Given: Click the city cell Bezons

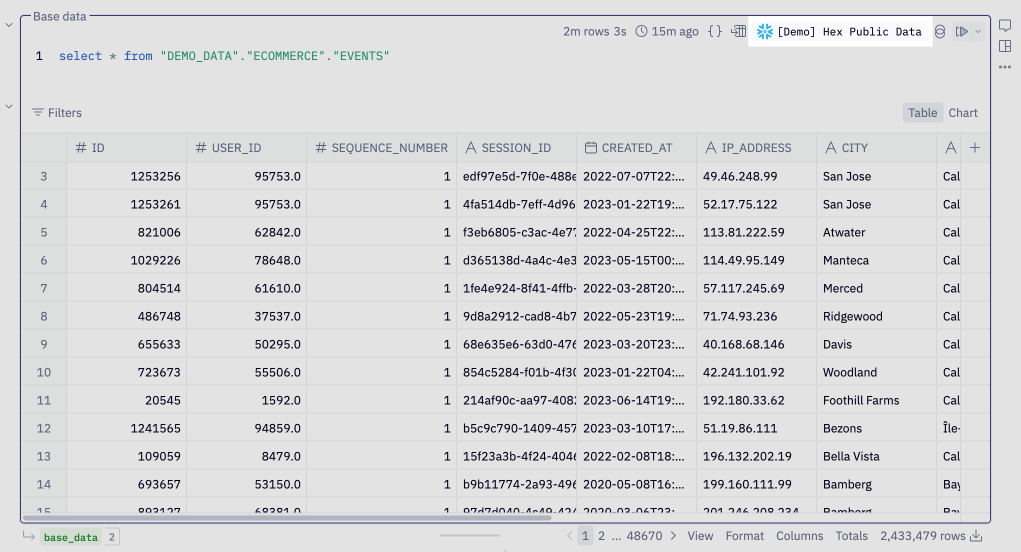Looking at the screenshot, I should 876,428.
